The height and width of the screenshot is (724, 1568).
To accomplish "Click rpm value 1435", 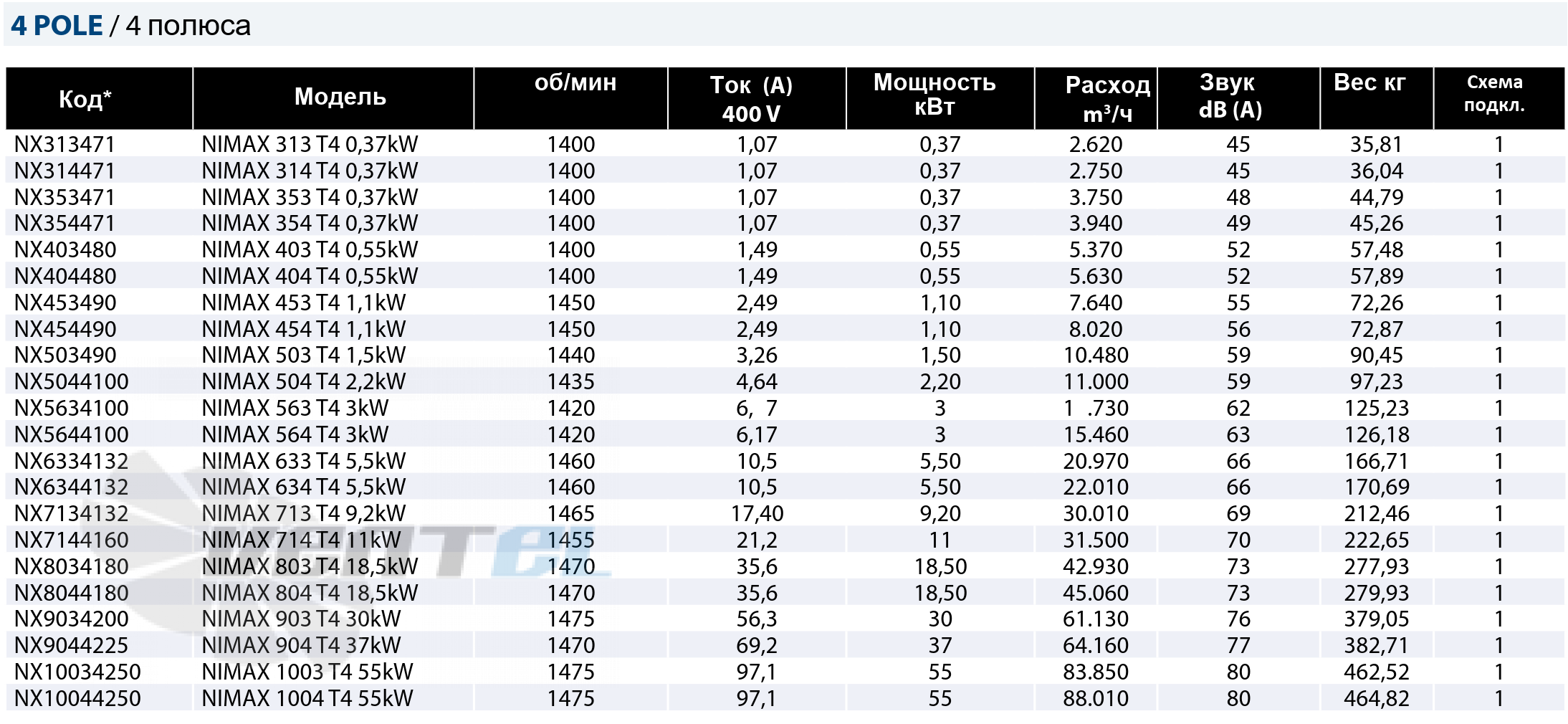I will click(x=571, y=381).
